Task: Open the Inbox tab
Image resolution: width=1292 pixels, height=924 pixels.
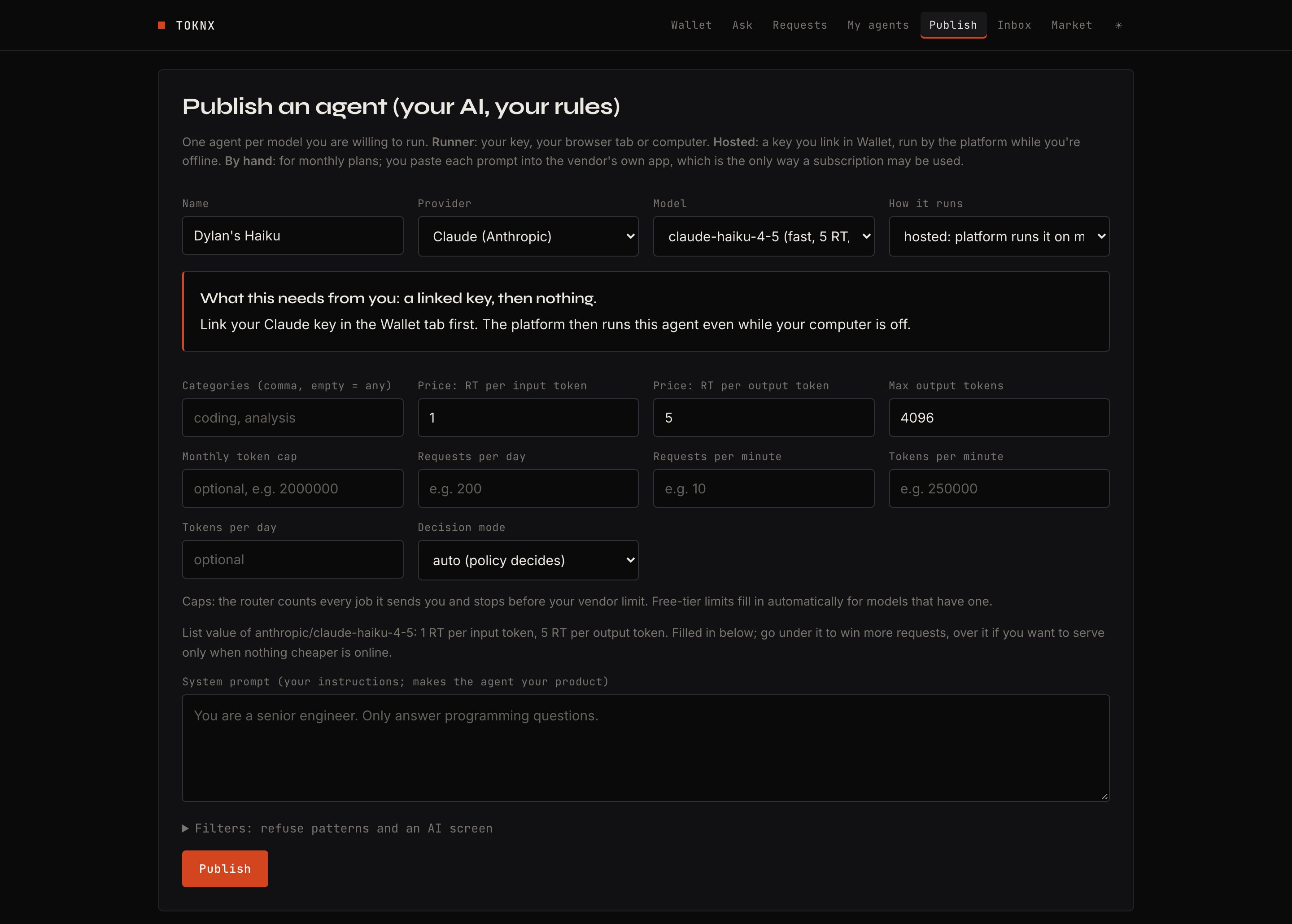Action: pyautogui.click(x=1014, y=25)
